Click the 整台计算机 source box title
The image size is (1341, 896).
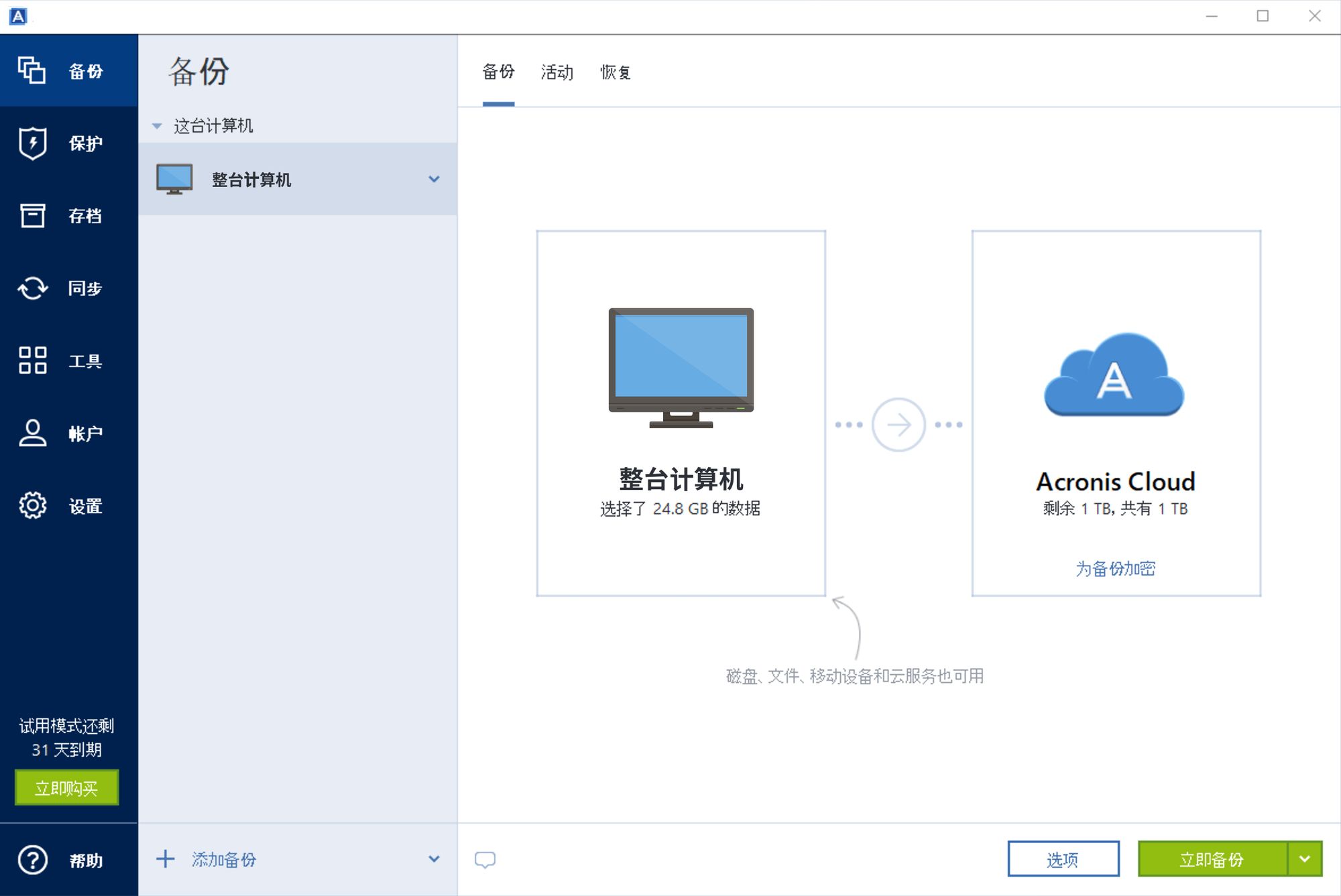(x=681, y=480)
